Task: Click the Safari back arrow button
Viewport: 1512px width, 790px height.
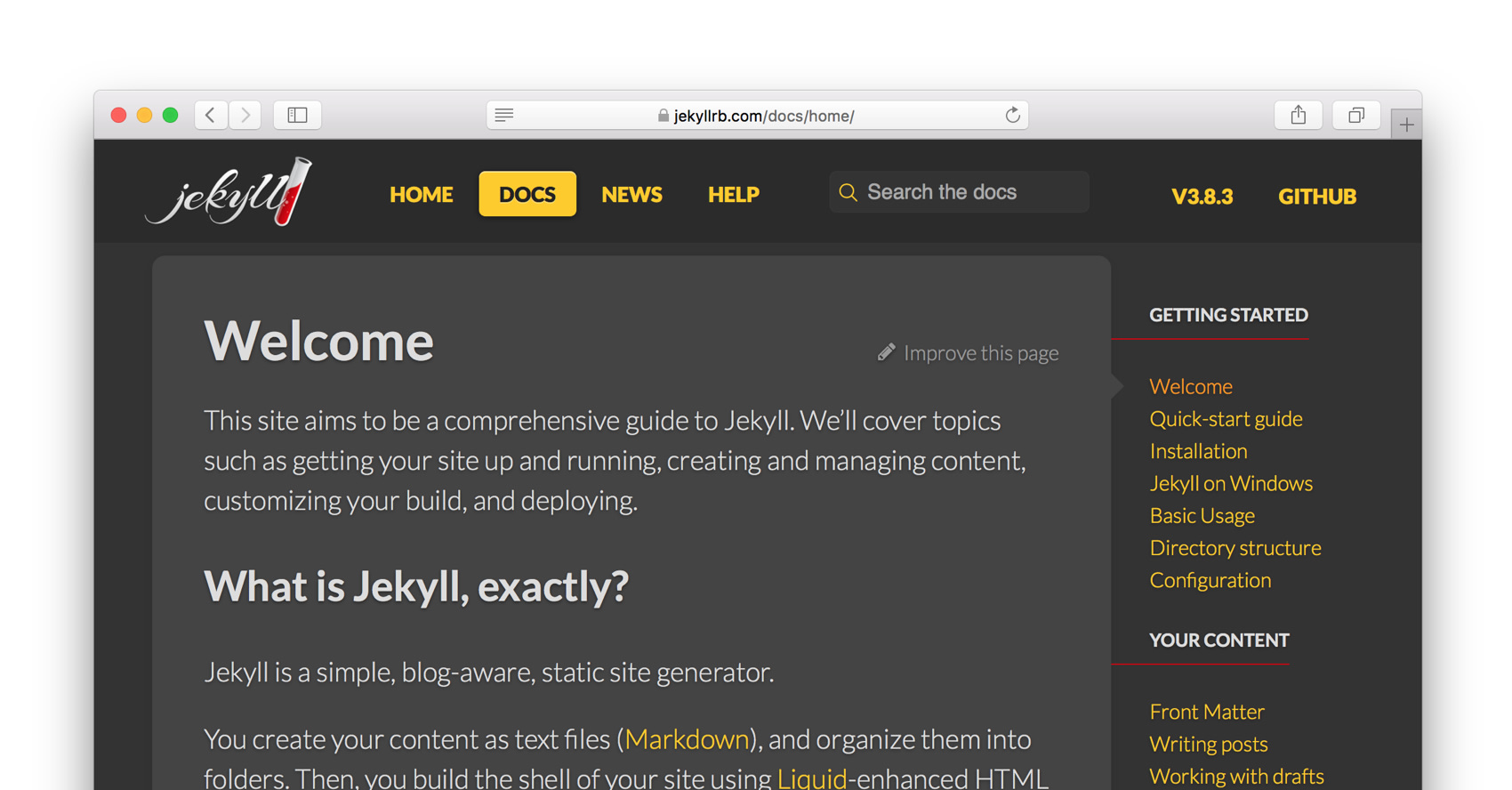Action: (x=211, y=115)
